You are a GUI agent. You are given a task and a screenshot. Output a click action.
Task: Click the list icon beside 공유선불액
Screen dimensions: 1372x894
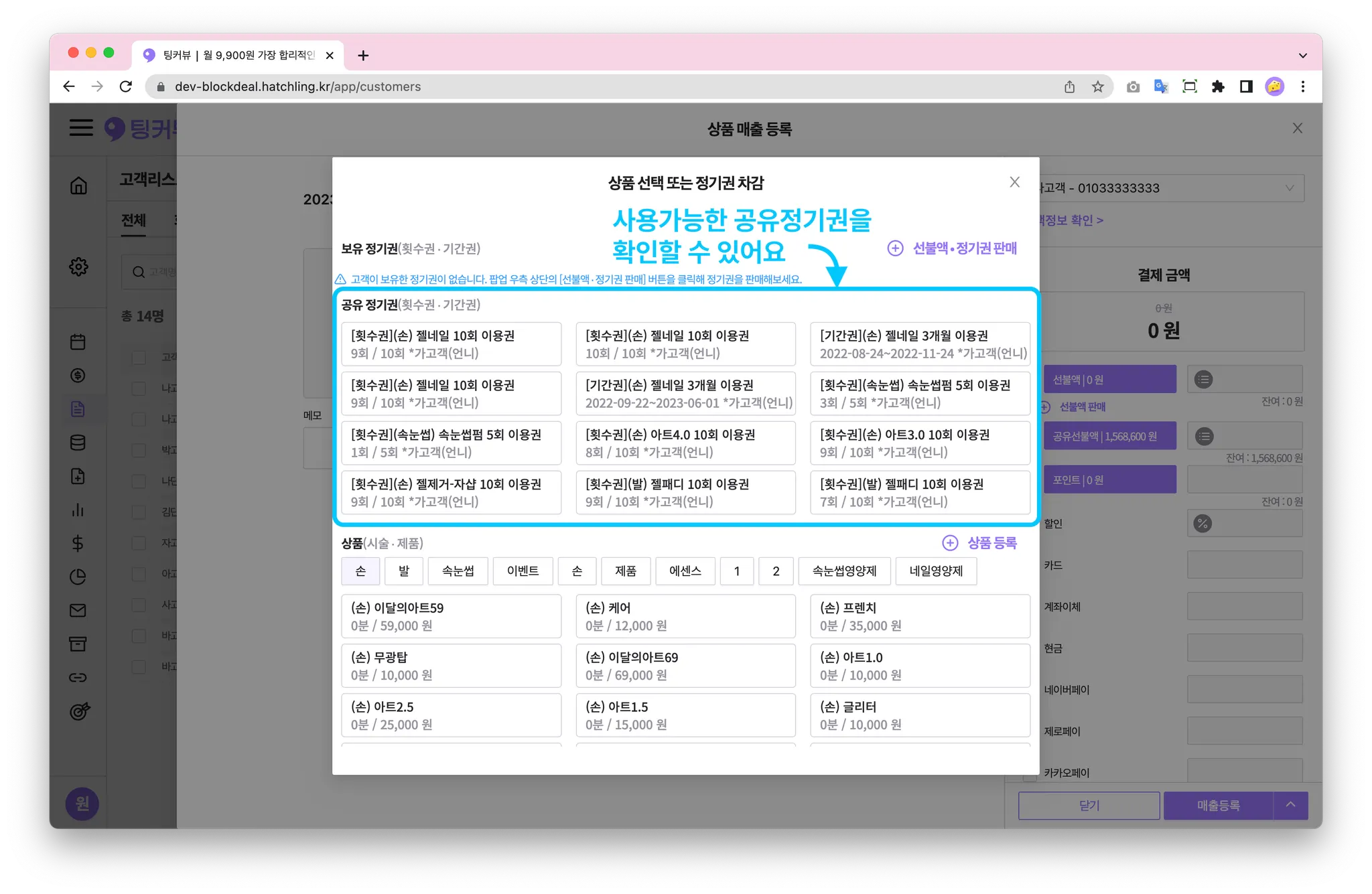tap(1204, 437)
